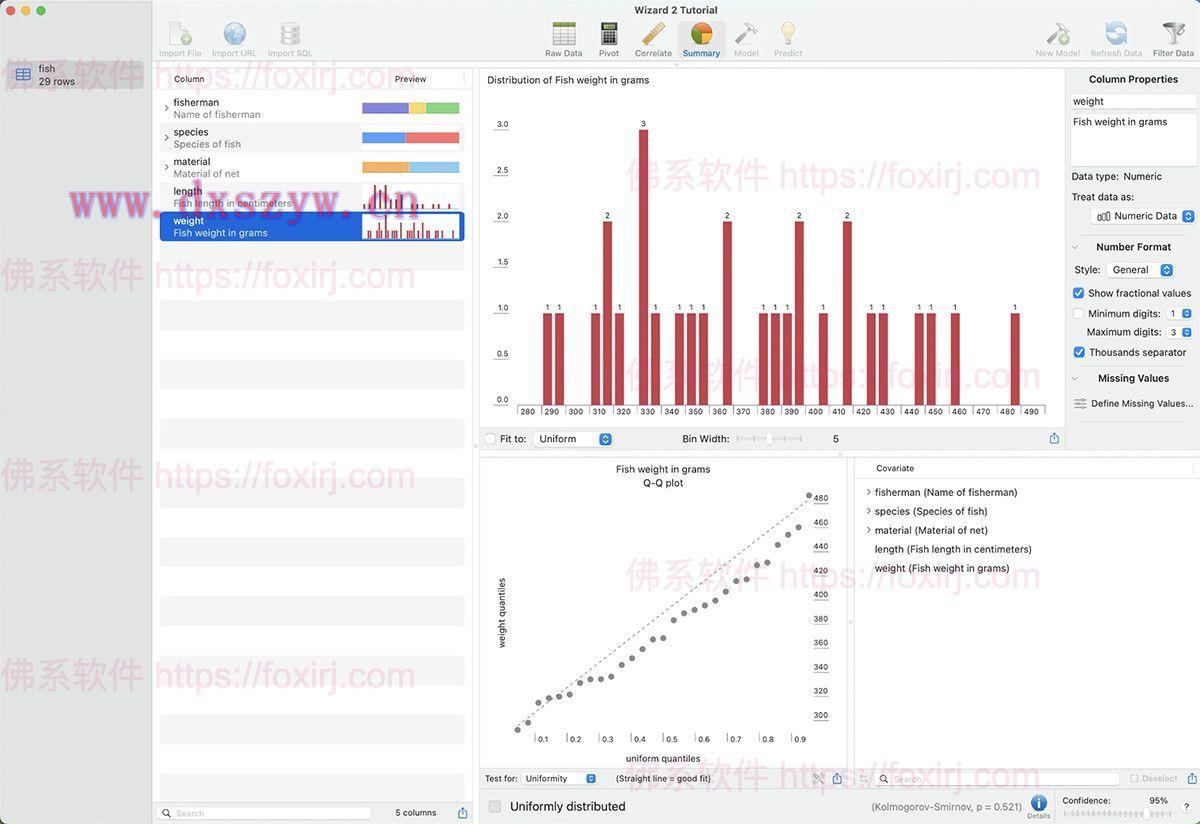Collapse the Missing Values section
The image size is (1200, 824).
1075,379
